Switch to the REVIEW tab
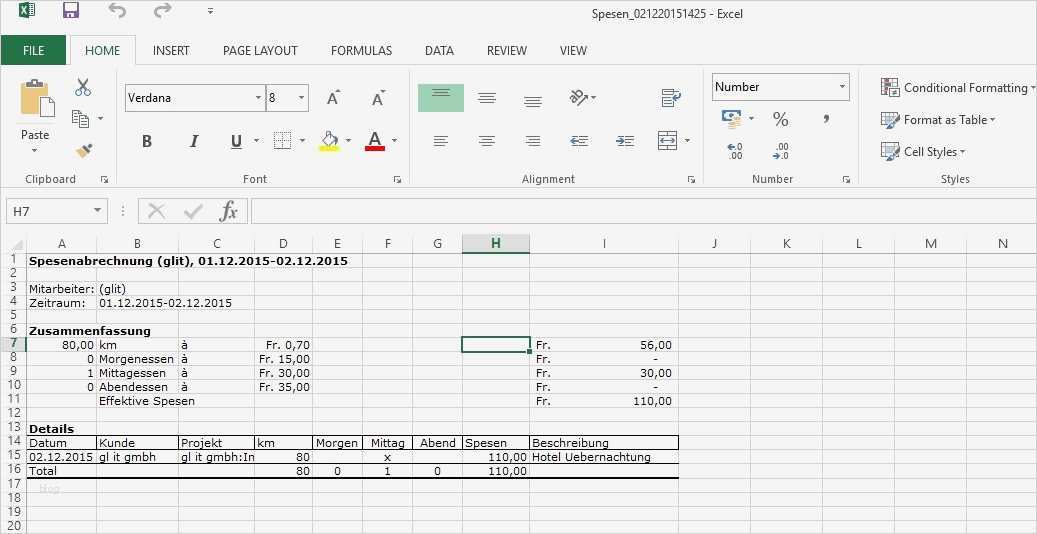Viewport: 1037px width, 534px height. tap(507, 50)
